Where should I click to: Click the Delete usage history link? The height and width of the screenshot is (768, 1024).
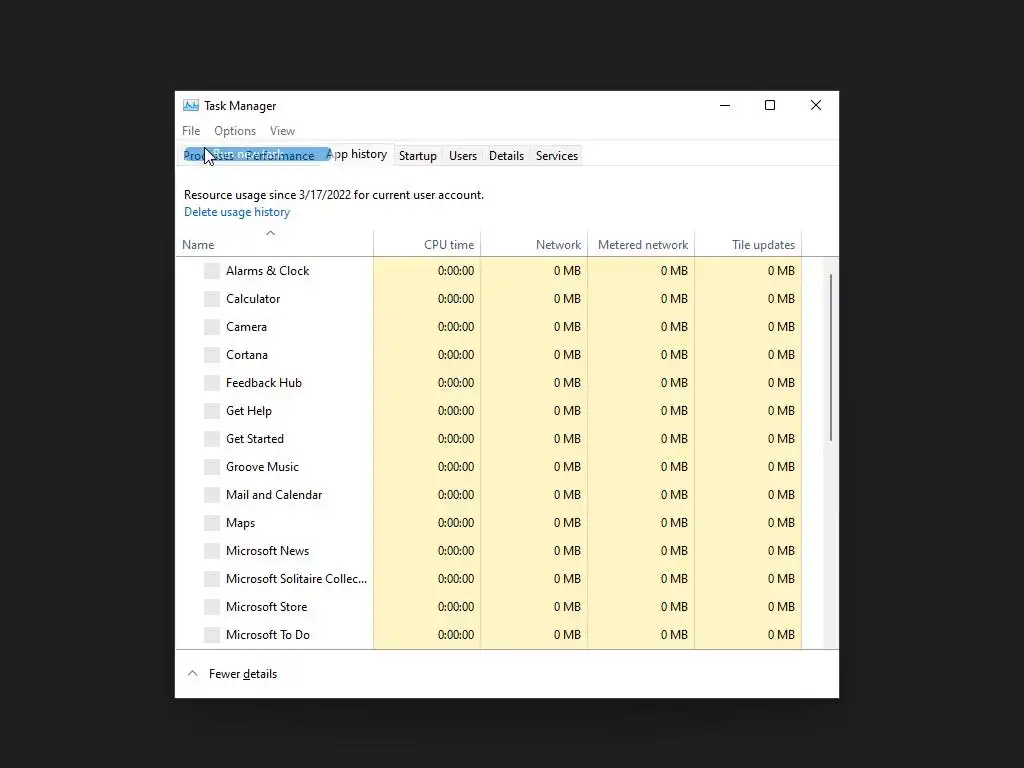(x=237, y=212)
